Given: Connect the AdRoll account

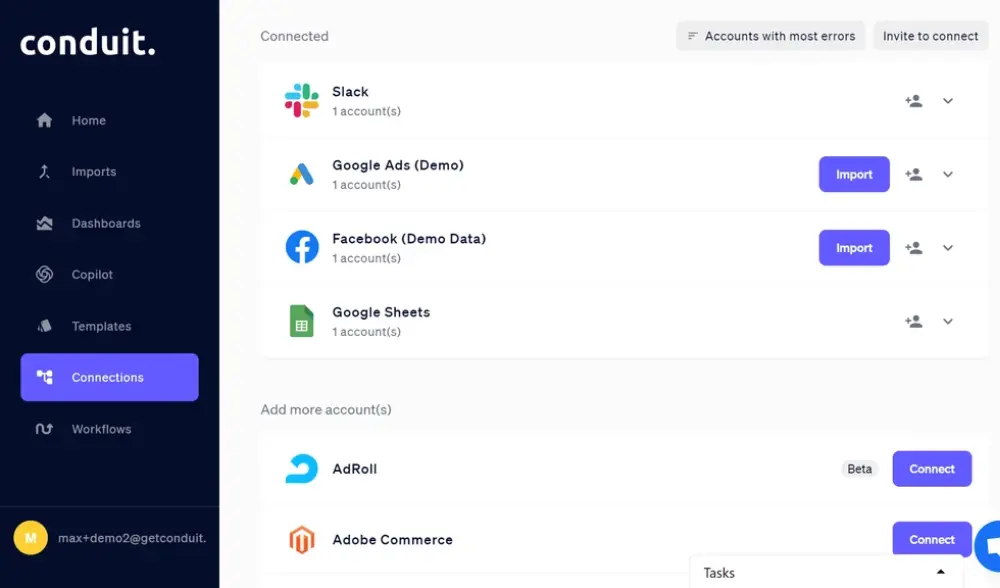Looking at the screenshot, I should tap(931, 469).
